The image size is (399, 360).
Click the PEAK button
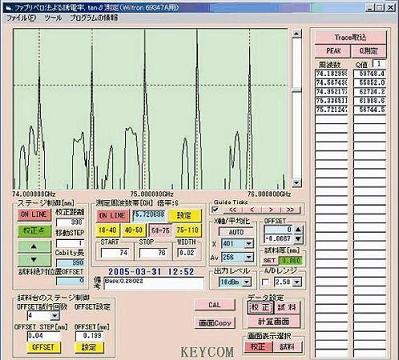pyautogui.click(x=333, y=51)
